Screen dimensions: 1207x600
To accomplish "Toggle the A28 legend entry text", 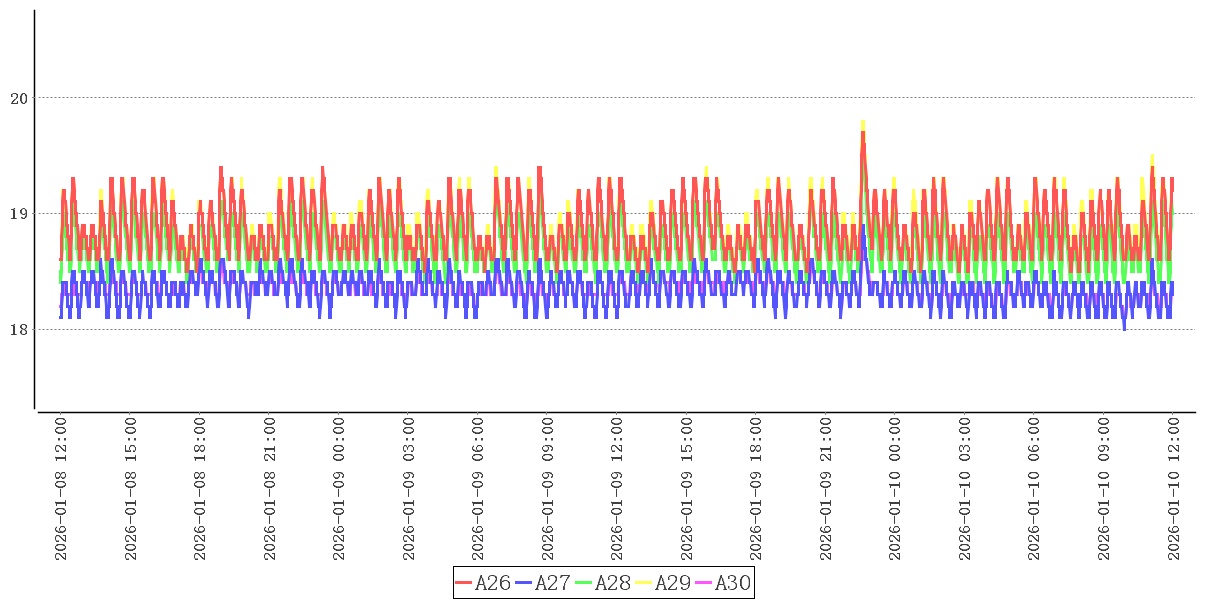I will coord(612,583).
